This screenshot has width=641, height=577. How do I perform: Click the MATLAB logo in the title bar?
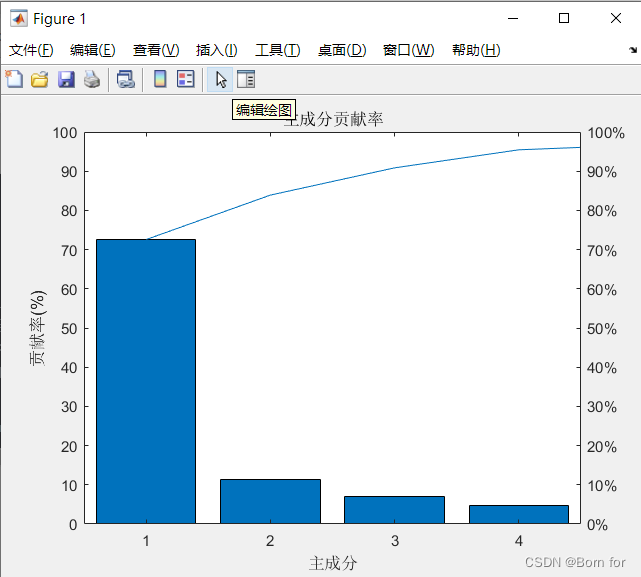click(x=19, y=19)
